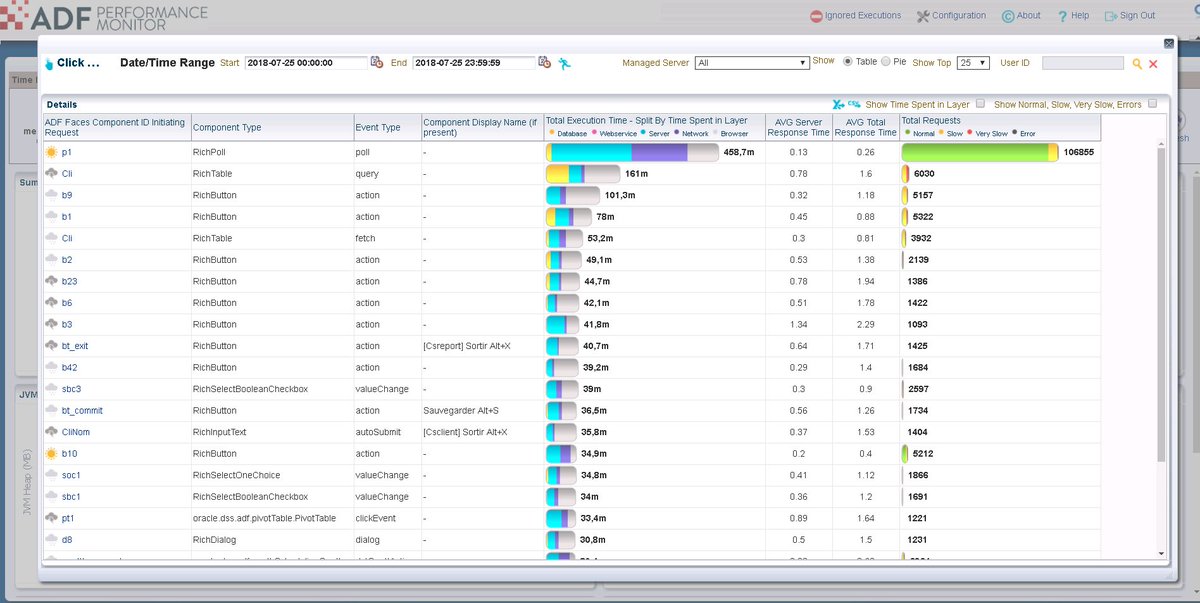This screenshot has height=603, width=1200.
Task: Click the Start date input field
Action: point(307,63)
